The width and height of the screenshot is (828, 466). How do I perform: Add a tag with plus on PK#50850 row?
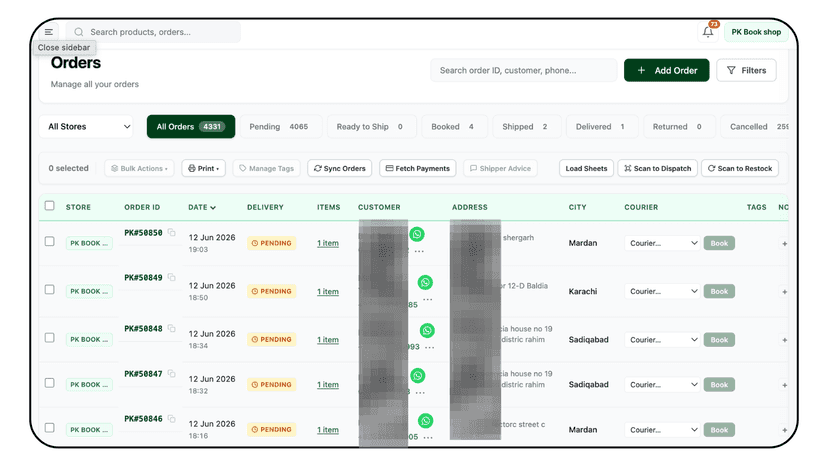(785, 244)
